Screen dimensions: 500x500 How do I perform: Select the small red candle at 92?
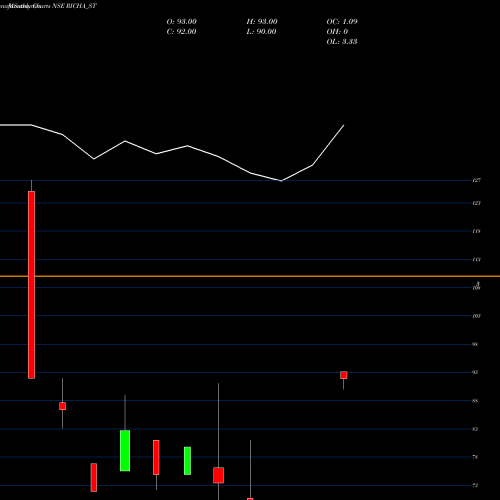pyautogui.click(x=344, y=375)
